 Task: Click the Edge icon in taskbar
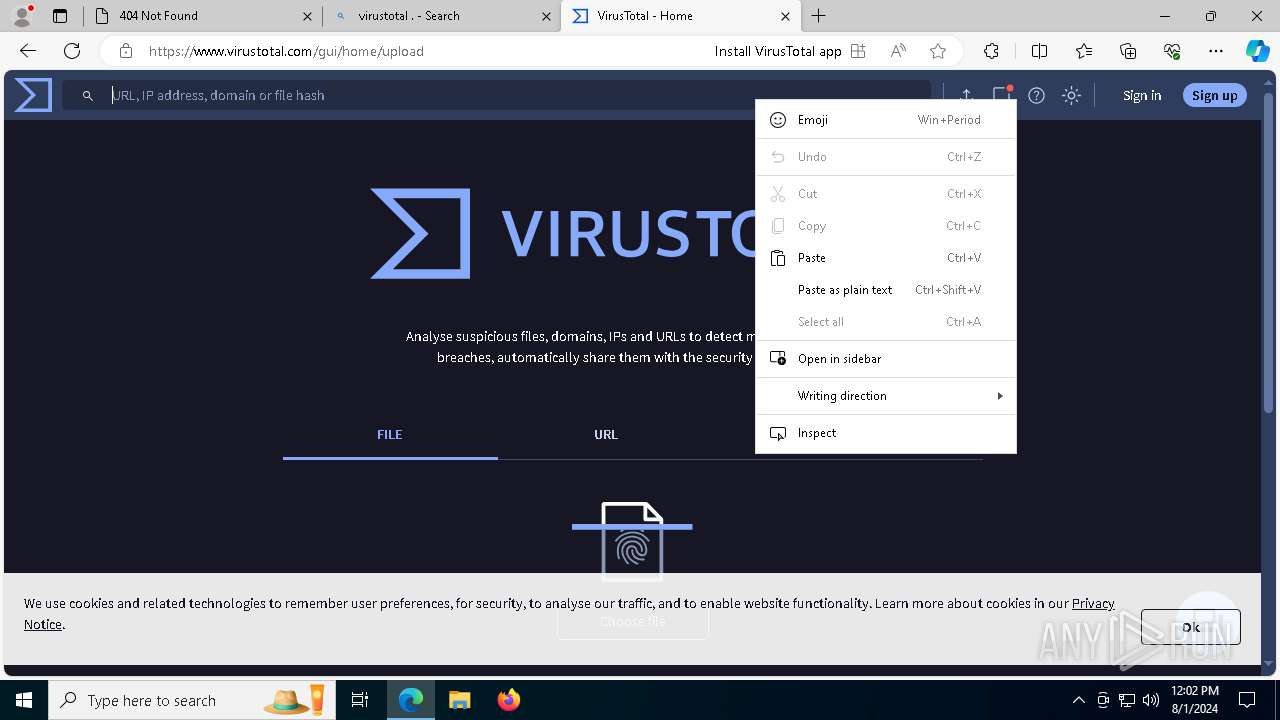[x=411, y=700]
